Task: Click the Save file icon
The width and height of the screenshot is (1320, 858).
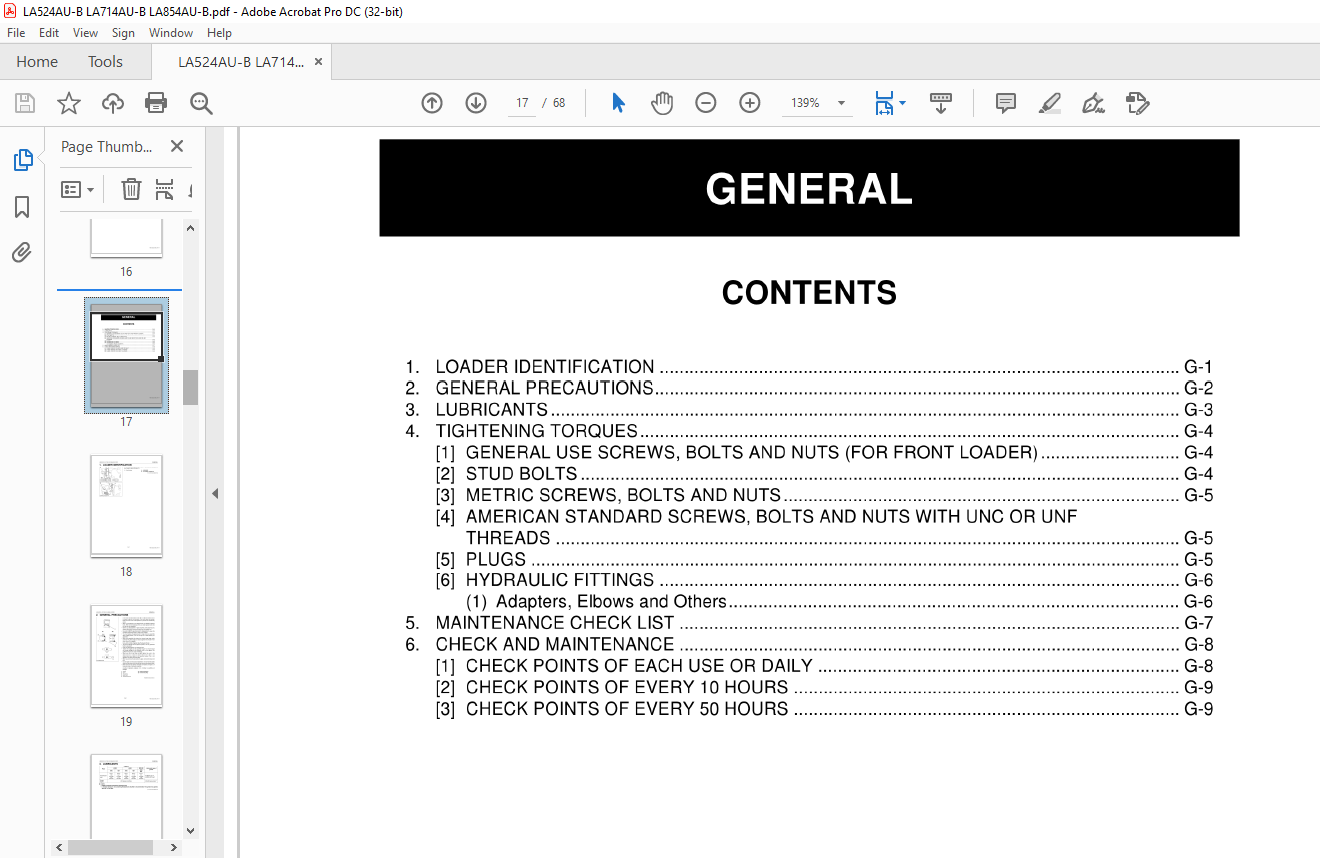Action: [25, 103]
